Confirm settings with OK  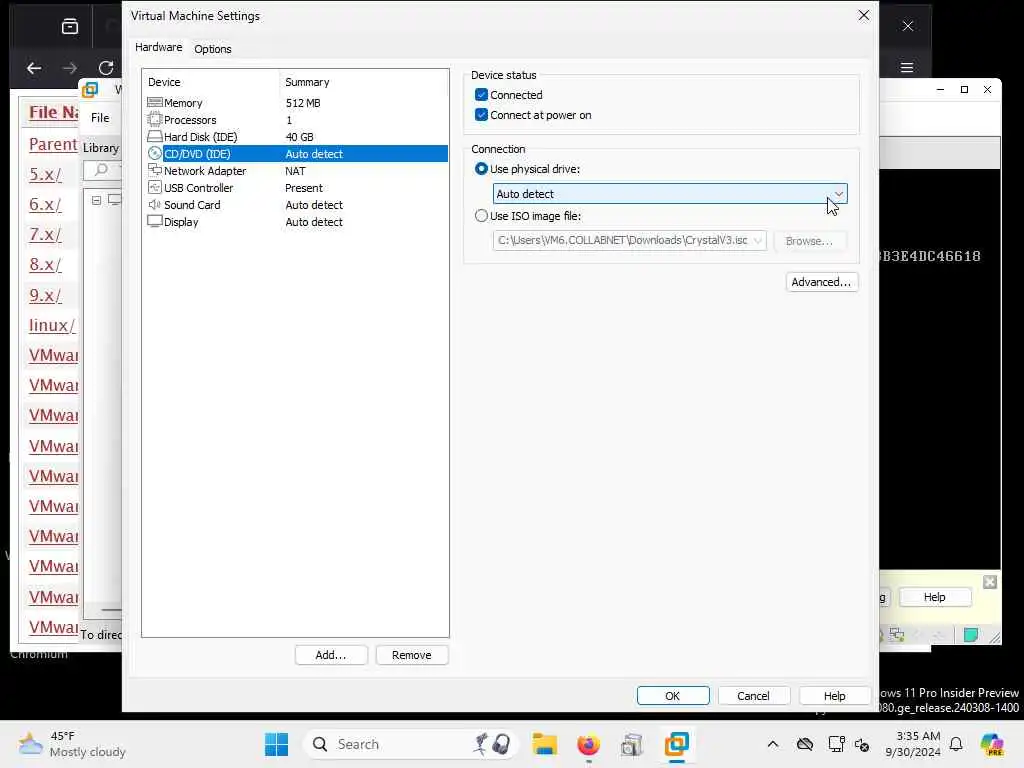click(x=673, y=696)
